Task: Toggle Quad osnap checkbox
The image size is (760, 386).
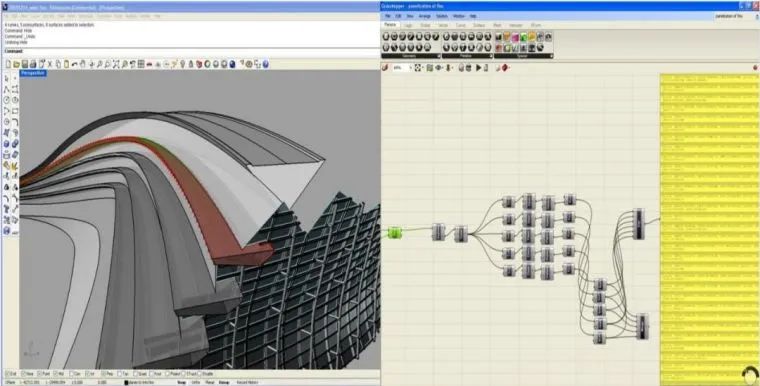Action: 135,374
